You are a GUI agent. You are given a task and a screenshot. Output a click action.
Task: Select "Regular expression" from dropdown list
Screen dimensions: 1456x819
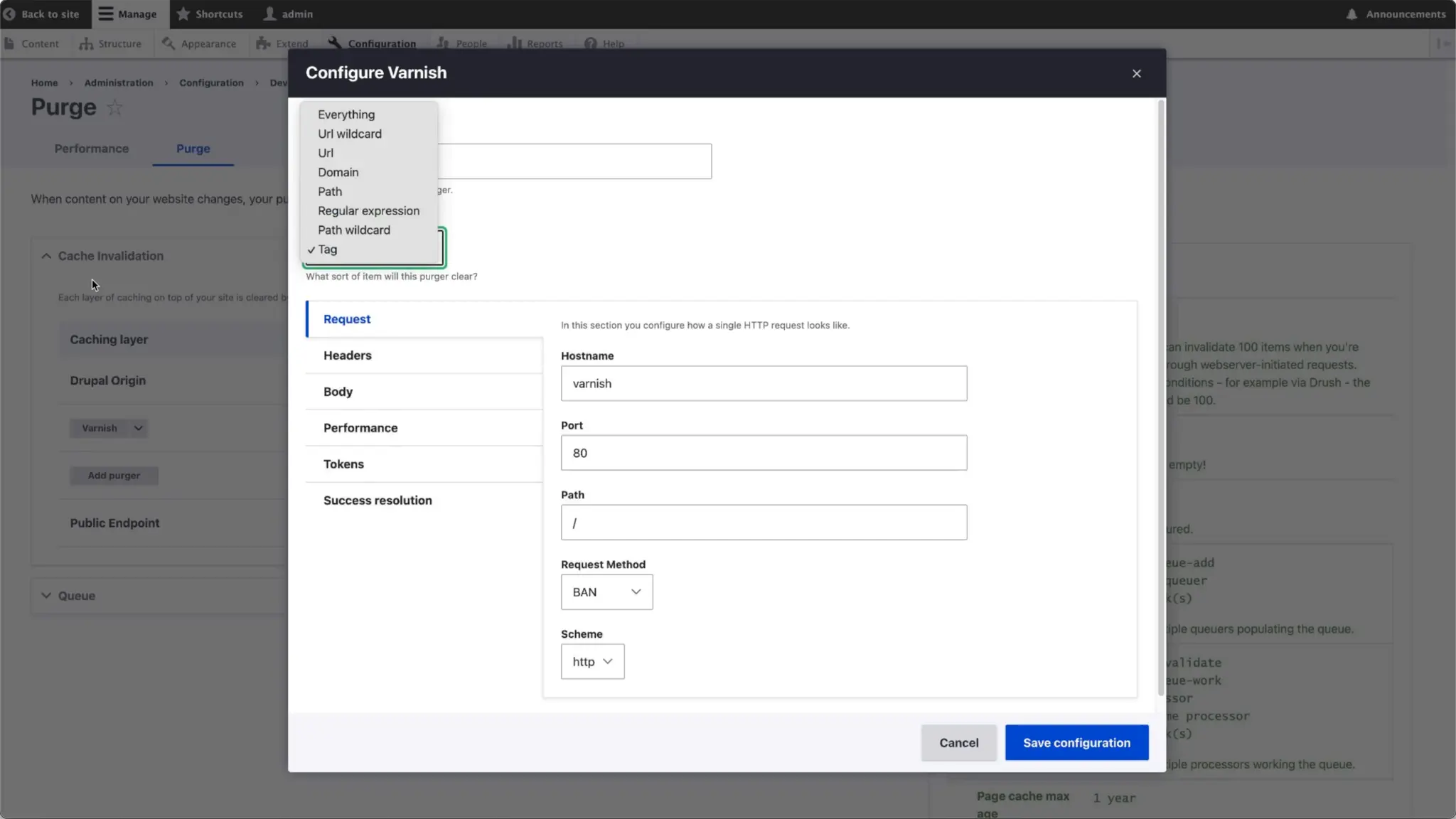pos(368,211)
